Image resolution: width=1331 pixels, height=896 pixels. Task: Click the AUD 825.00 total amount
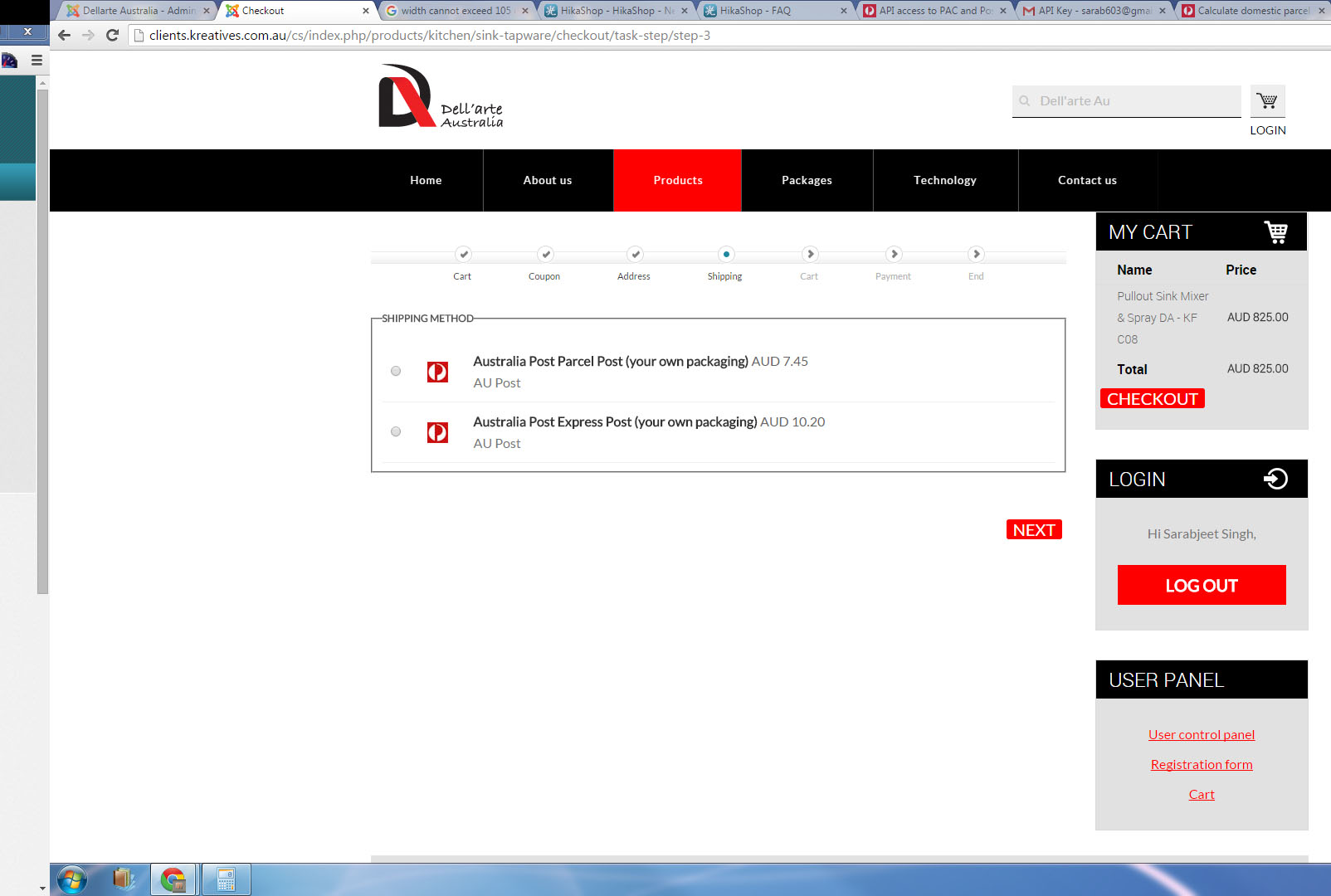pos(1258,368)
